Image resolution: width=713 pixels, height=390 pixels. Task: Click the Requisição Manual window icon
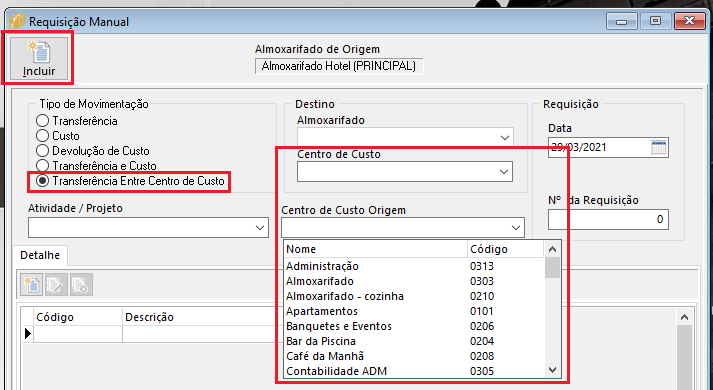(17, 21)
